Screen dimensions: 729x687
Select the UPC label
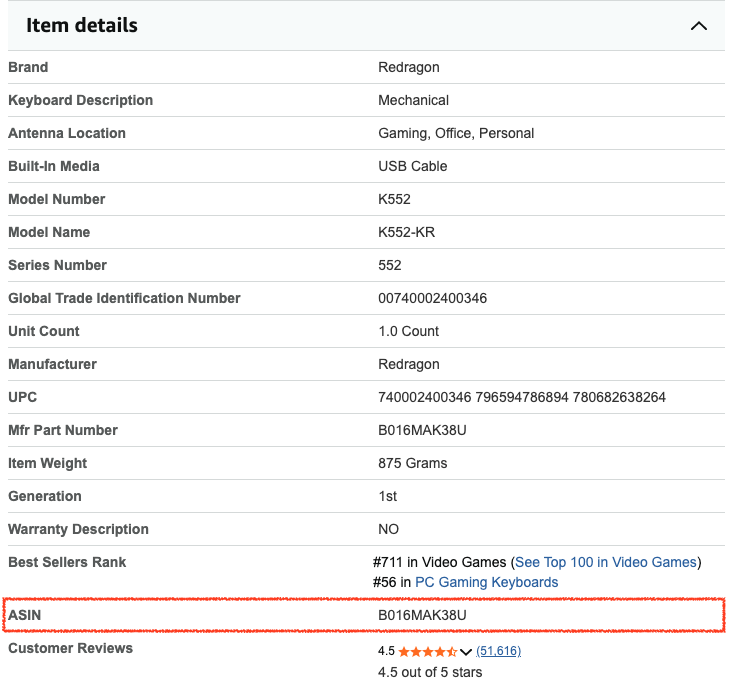coord(22,397)
